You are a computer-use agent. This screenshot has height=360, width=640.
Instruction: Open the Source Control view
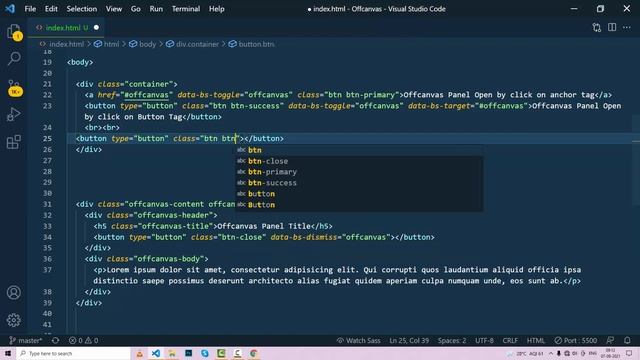[x=14, y=87]
